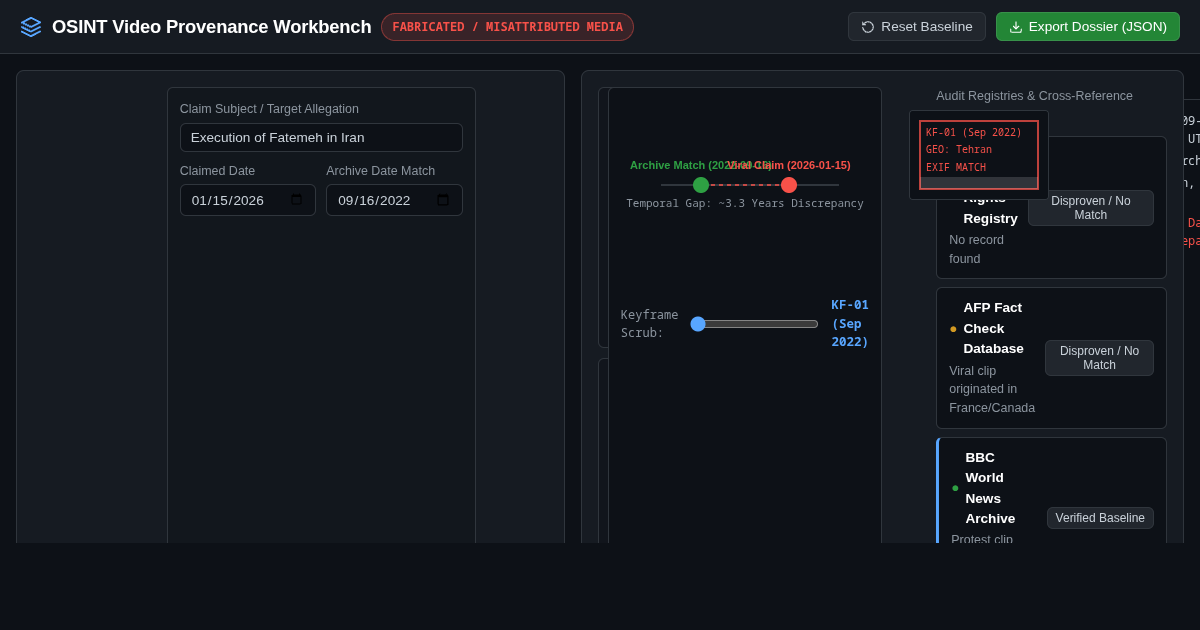This screenshot has height=630, width=1200.
Task: Click the stacked-layers workbench logo icon
Action: pos(31,27)
